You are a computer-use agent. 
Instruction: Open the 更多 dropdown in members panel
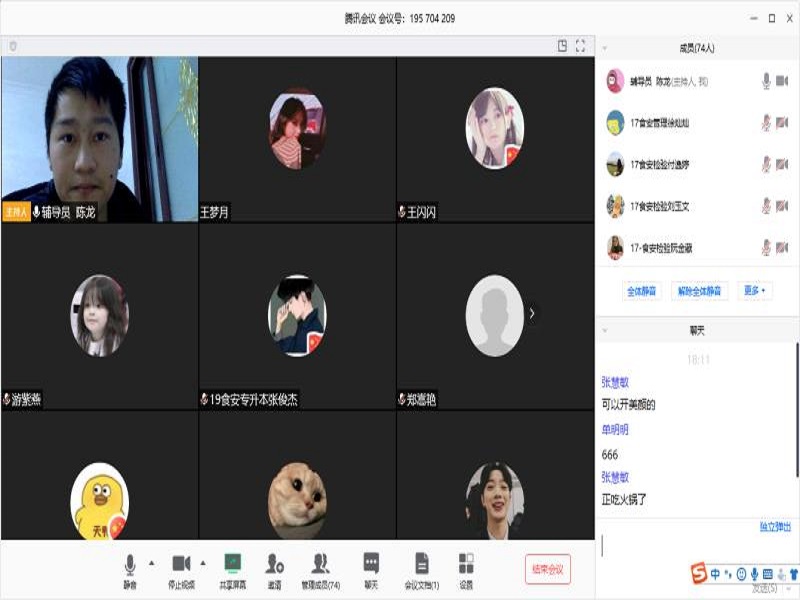(x=755, y=291)
